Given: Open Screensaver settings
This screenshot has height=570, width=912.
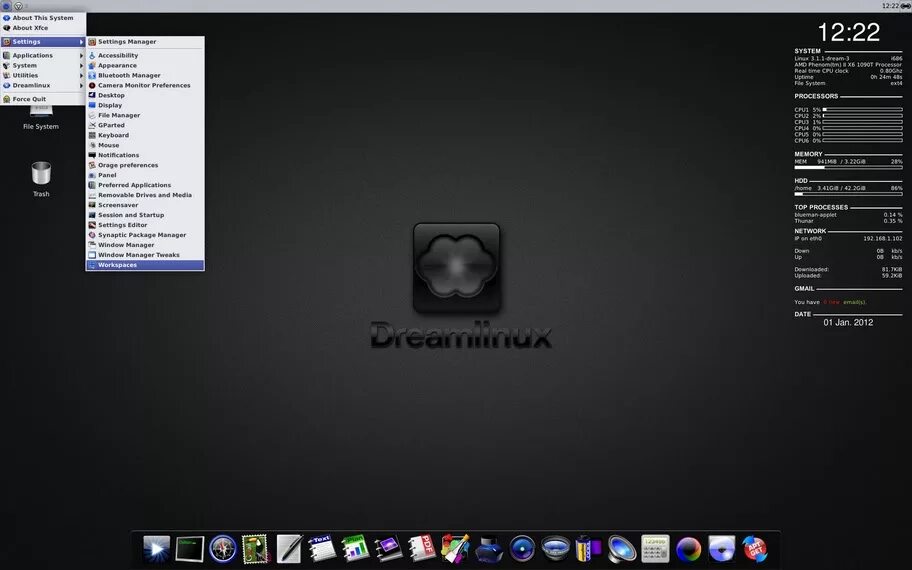Looking at the screenshot, I should (x=145, y=205).
